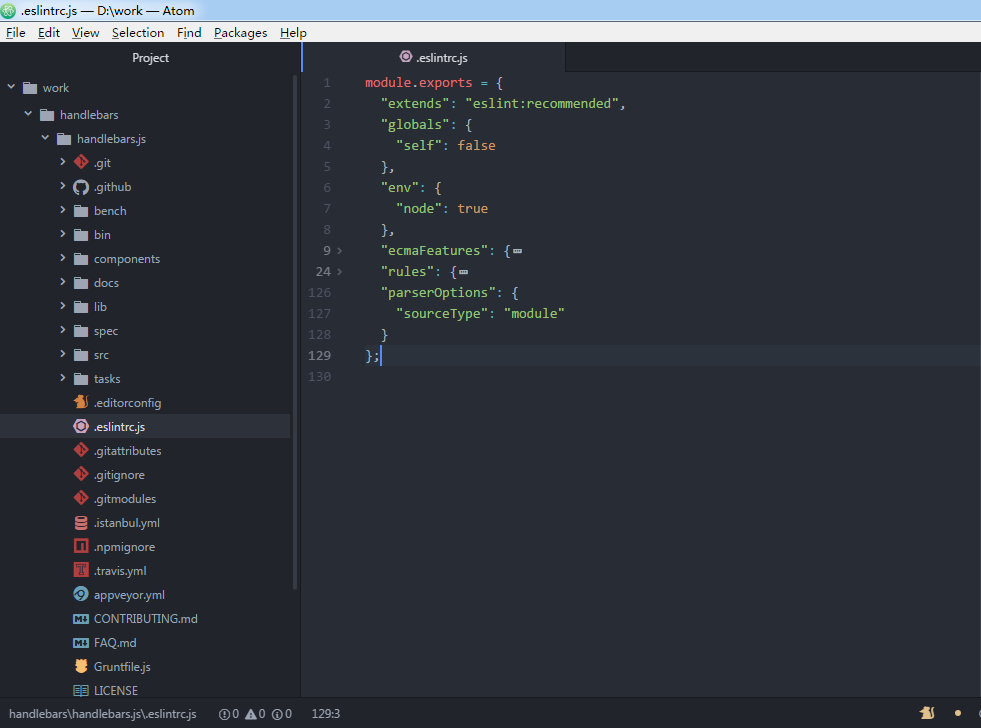This screenshot has width=981, height=728.
Task: Expand the docs folder chevron
Action: (x=63, y=282)
